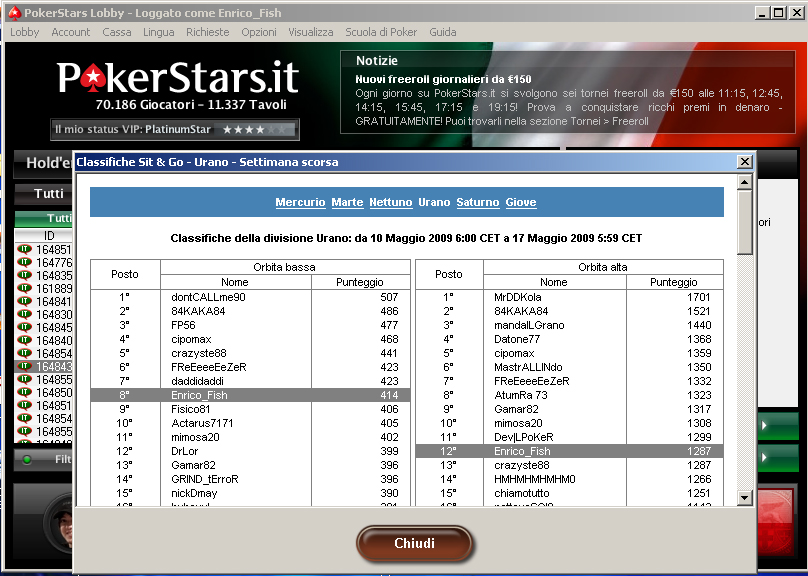Viewport: 808px width, 576px height.
Task: Select Actarus7171 in Orbita bassa
Action: click(x=202, y=423)
